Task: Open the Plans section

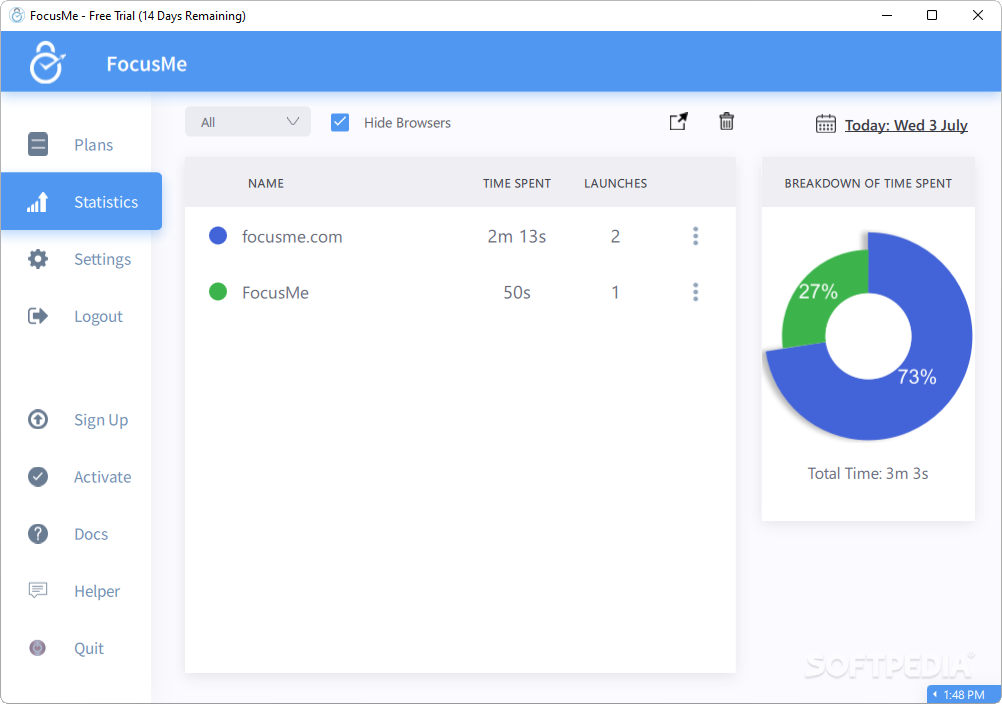Action: tap(93, 145)
